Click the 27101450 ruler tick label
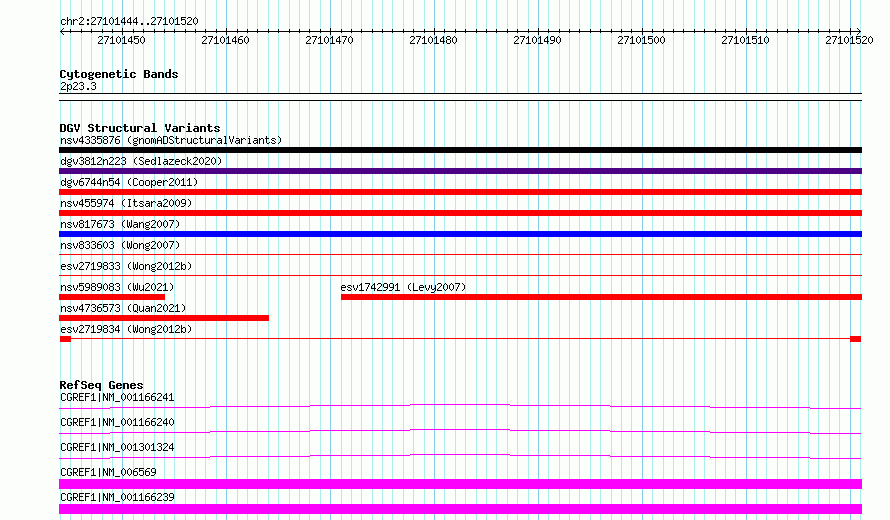 tap(121, 40)
